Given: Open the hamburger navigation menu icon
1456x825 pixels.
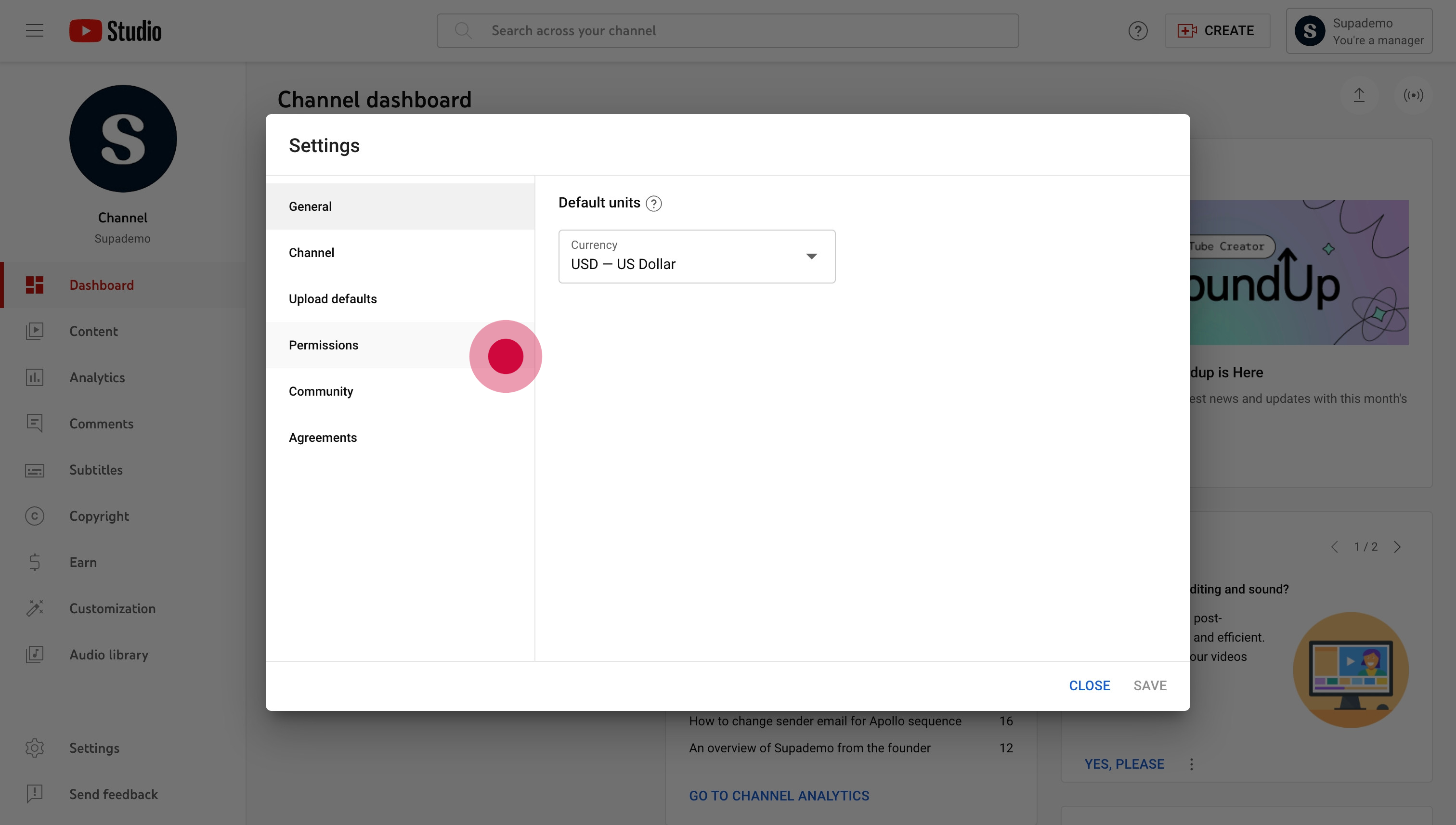Looking at the screenshot, I should tap(35, 31).
